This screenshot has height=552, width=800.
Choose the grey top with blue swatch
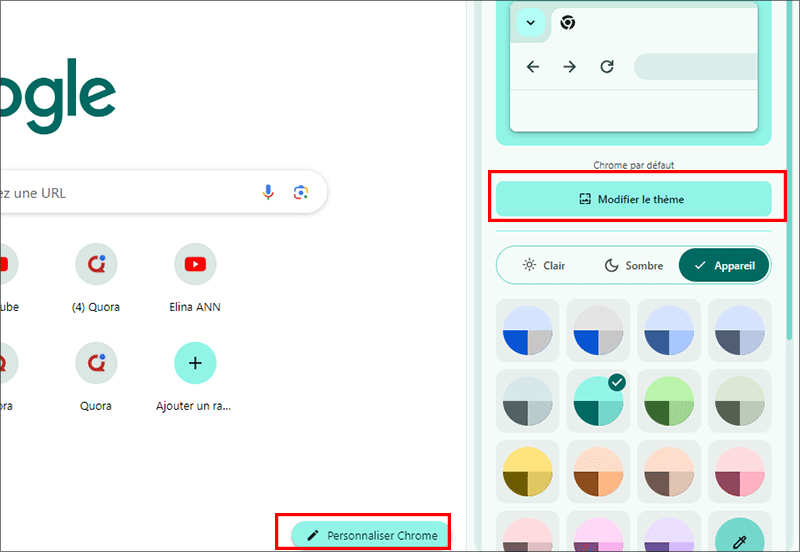pos(598,331)
